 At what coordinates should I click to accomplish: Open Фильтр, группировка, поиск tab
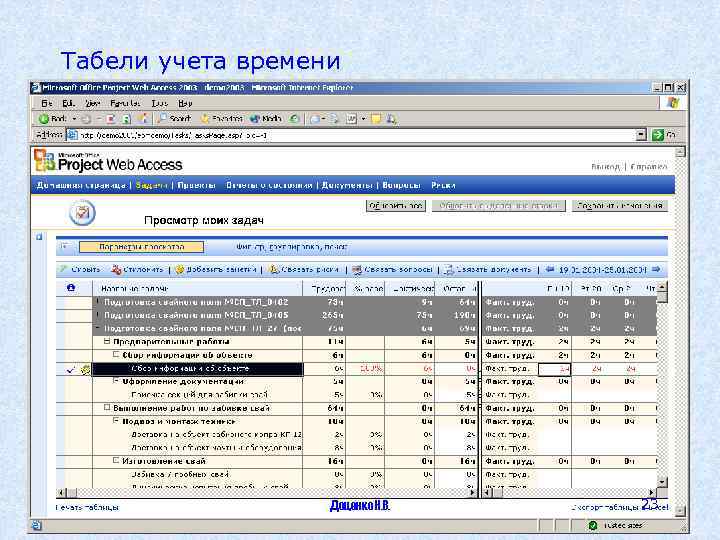coord(292,247)
